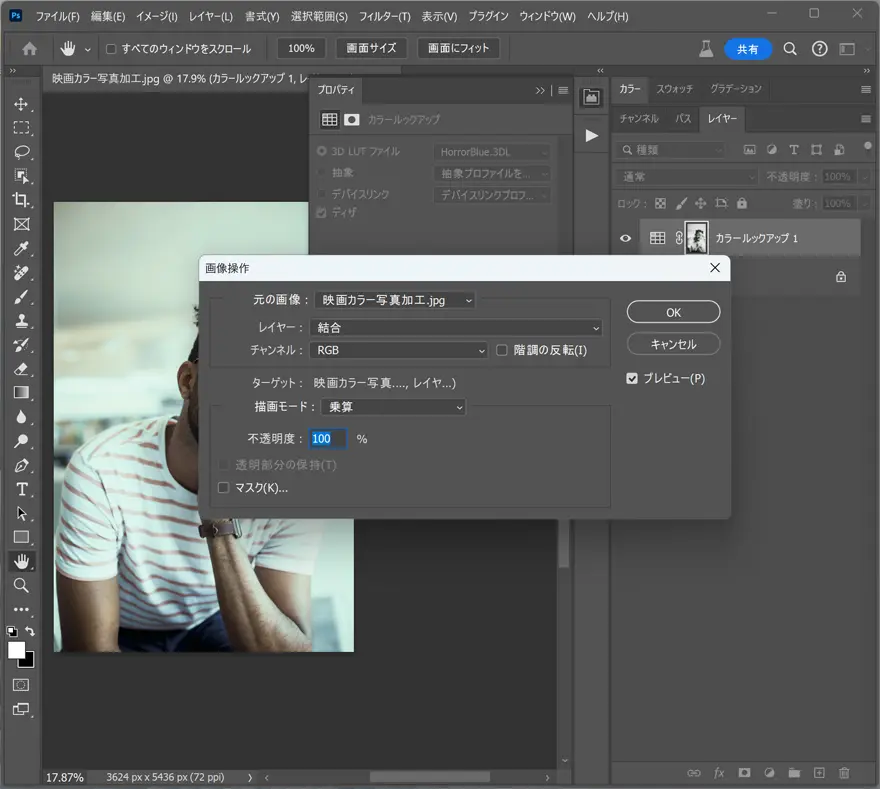
Task: Uncheck the プレビュー checkbox
Action: [632, 379]
